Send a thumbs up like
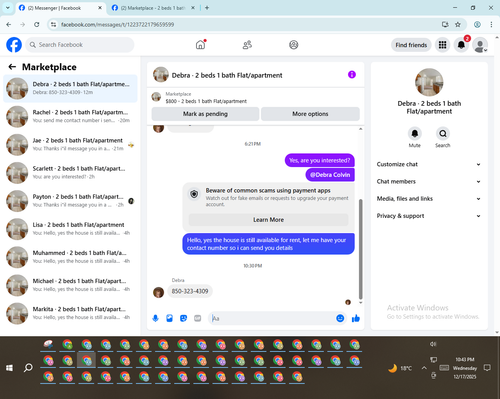Viewport: 500px width, 399px height. coord(356,318)
